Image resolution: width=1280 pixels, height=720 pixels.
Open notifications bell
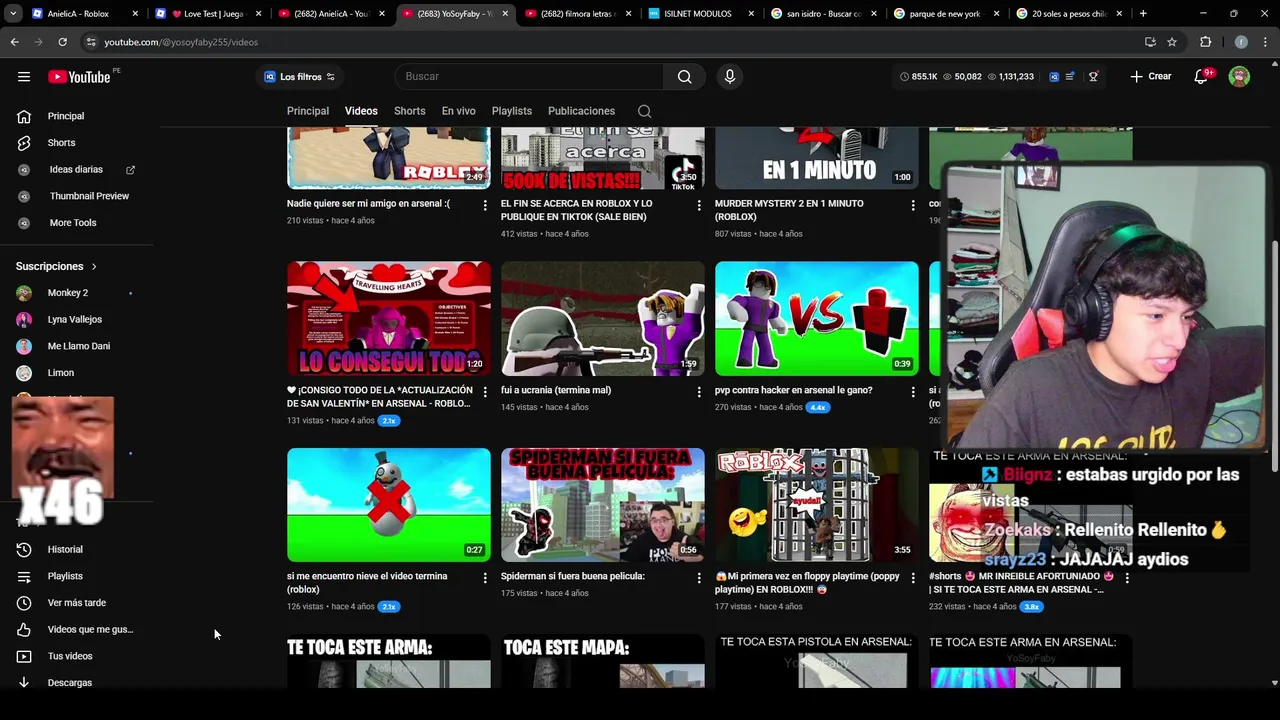pyautogui.click(x=1201, y=76)
